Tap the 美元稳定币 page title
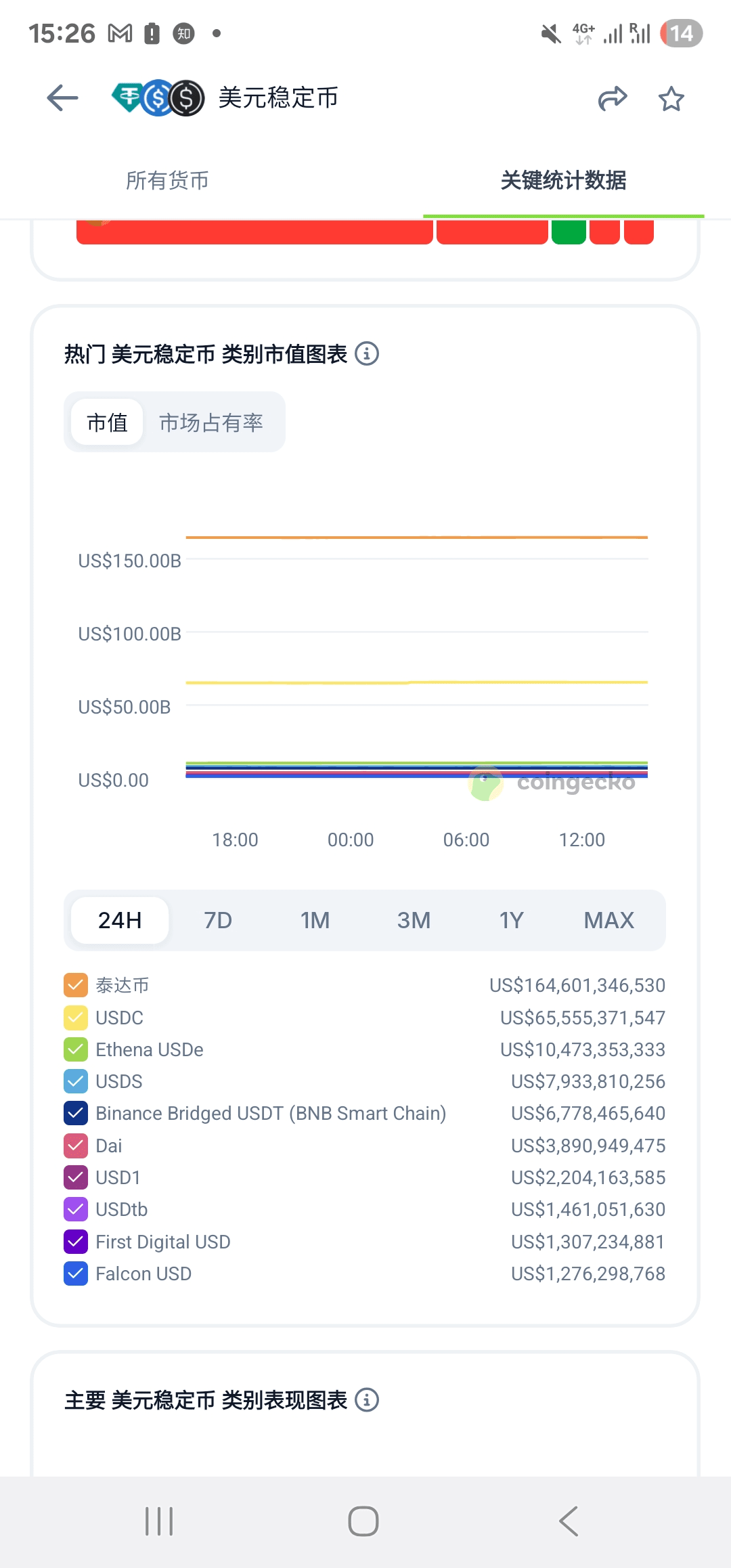This screenshot has height=1568, width=731. [278, 98]
